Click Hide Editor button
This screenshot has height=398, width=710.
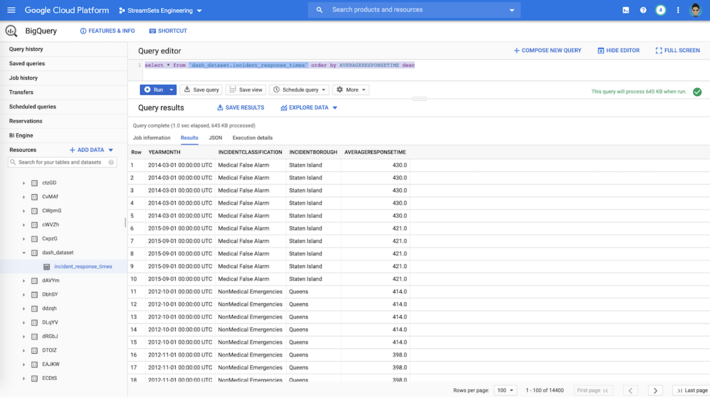(x=619, y=50)
